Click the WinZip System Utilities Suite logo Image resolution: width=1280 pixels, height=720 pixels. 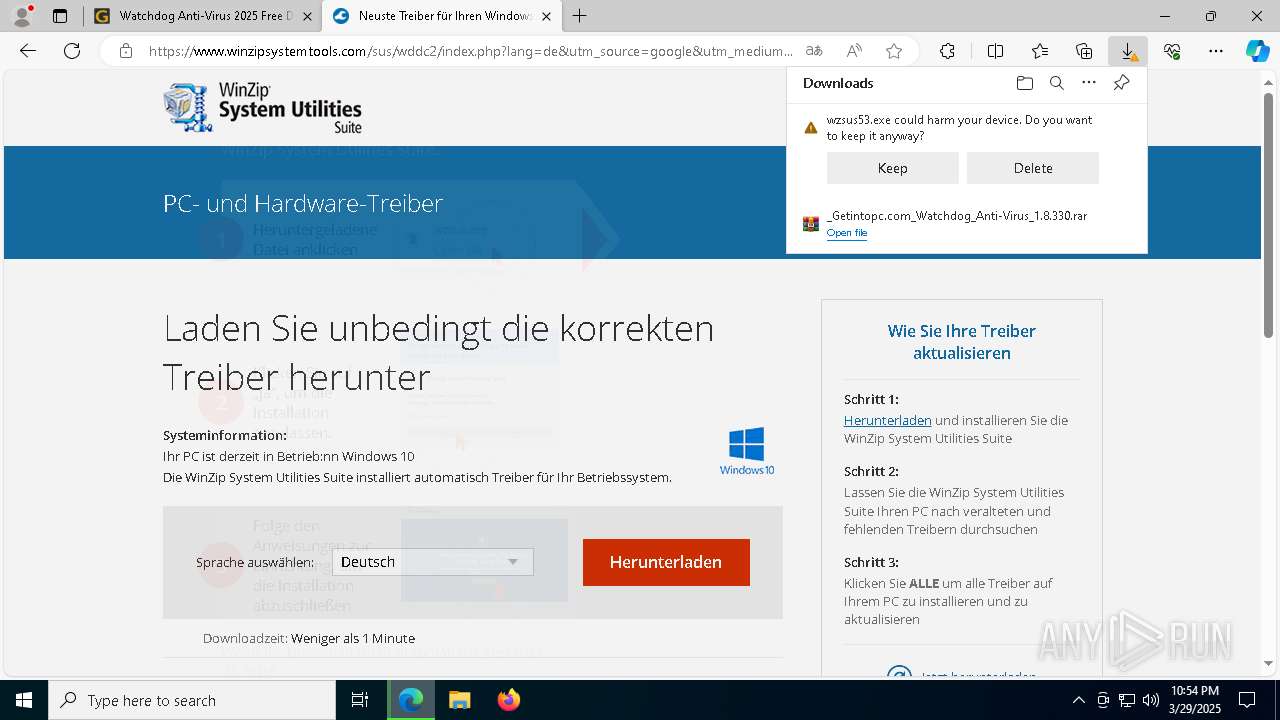pyautogui.click(x=263, y=107)
